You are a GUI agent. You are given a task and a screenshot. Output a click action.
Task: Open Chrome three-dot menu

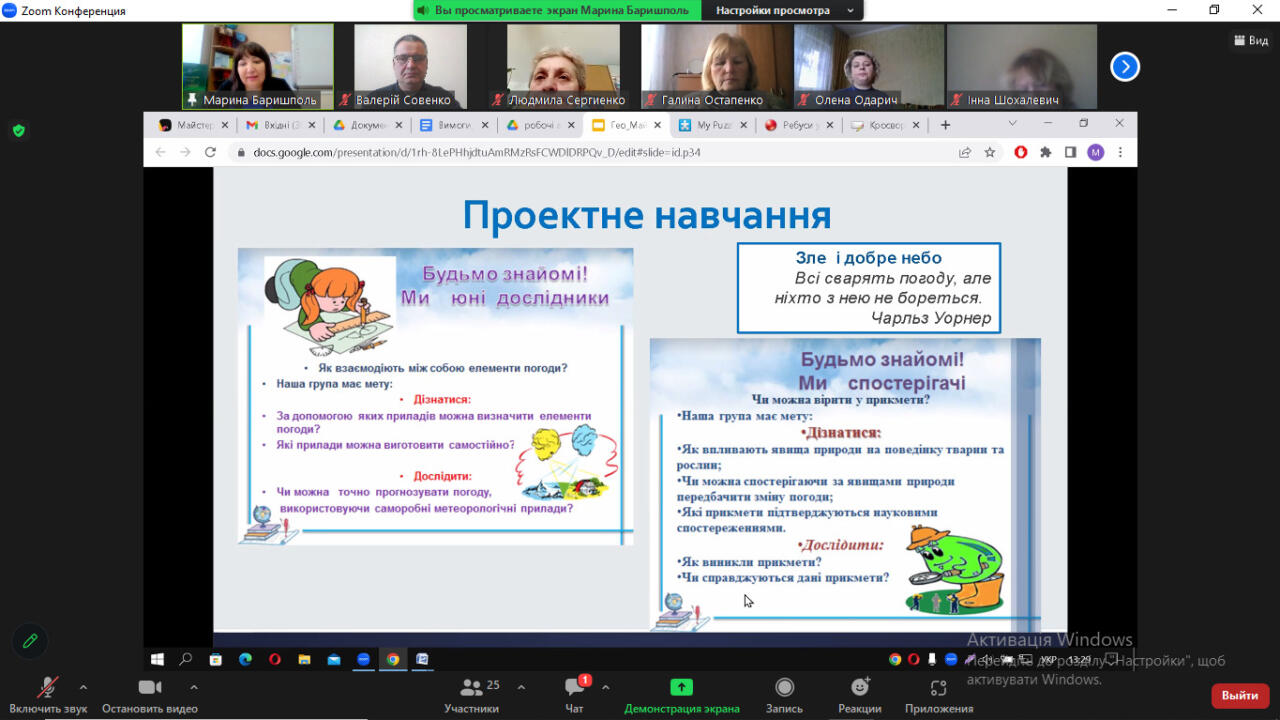1121,152
